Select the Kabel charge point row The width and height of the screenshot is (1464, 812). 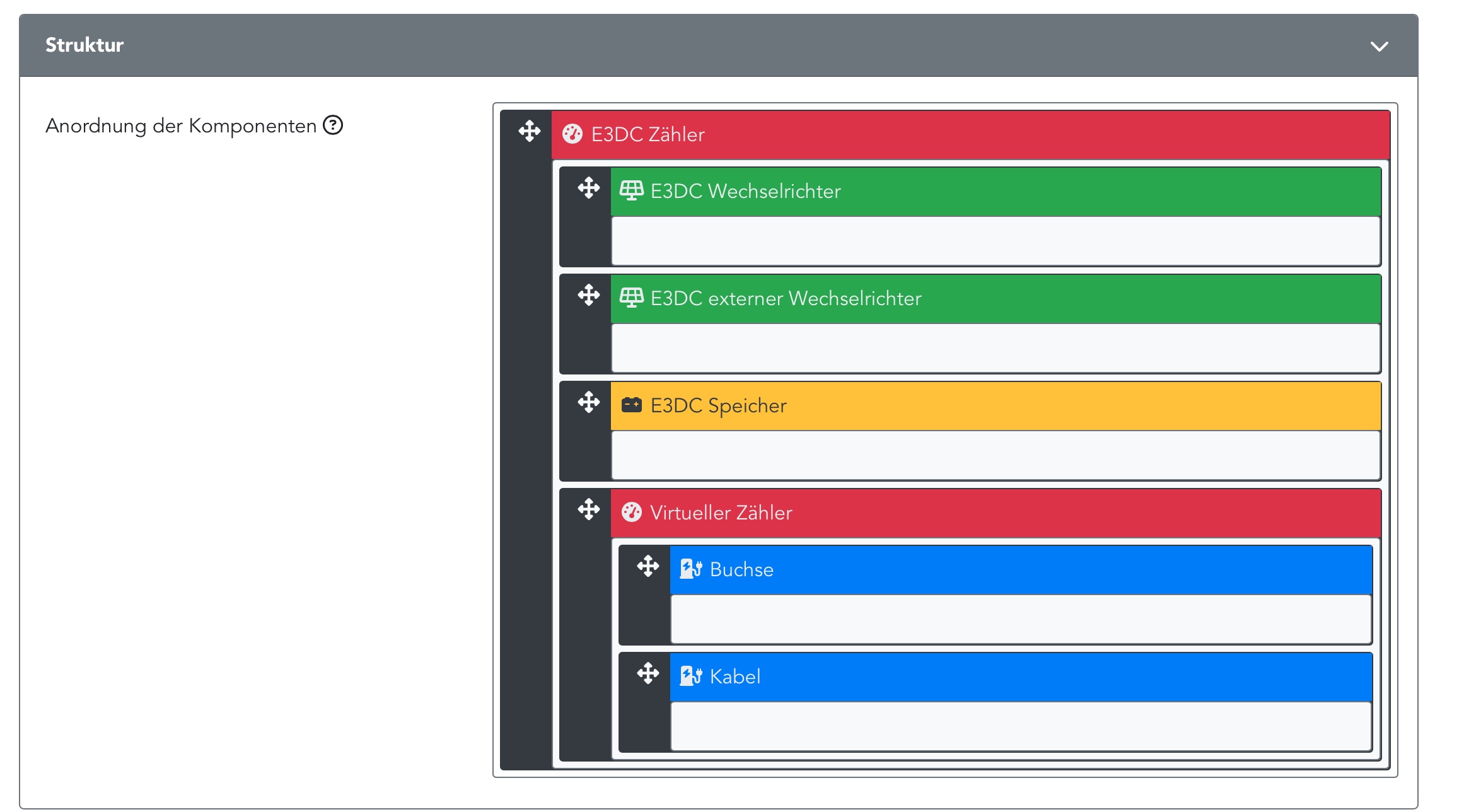[1019, 676]
